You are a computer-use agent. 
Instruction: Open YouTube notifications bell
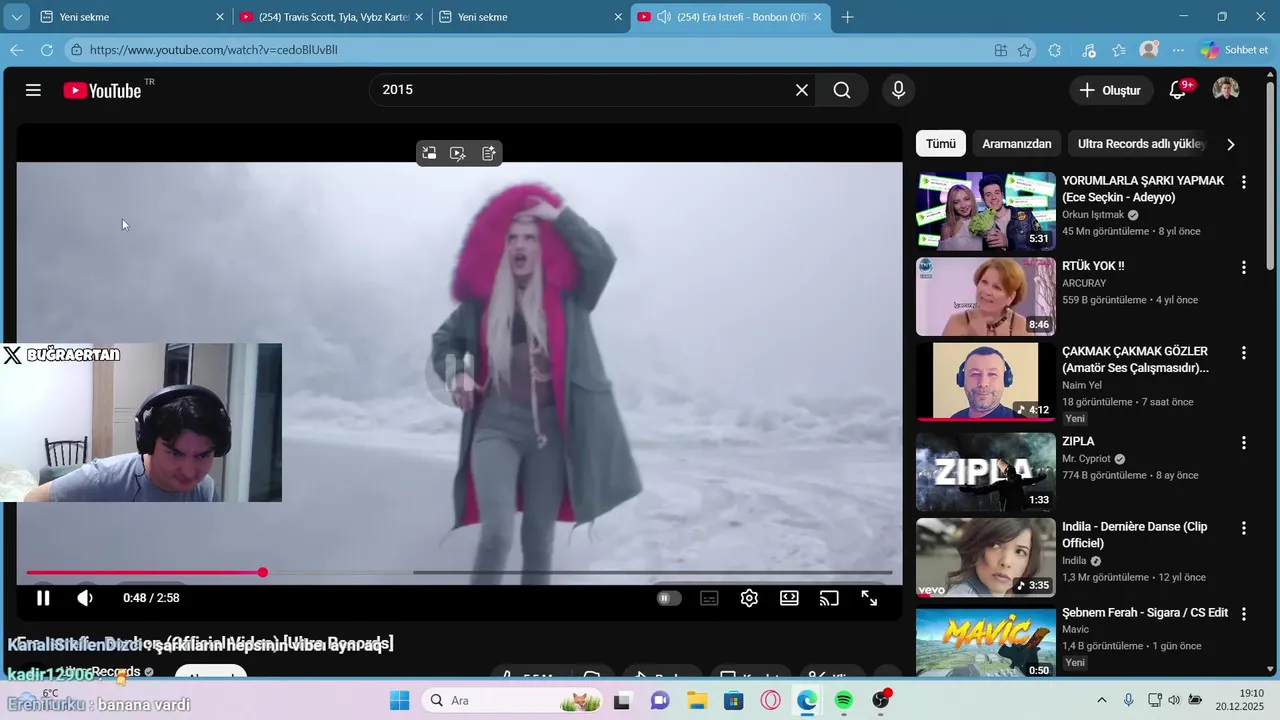point(1178,90)
